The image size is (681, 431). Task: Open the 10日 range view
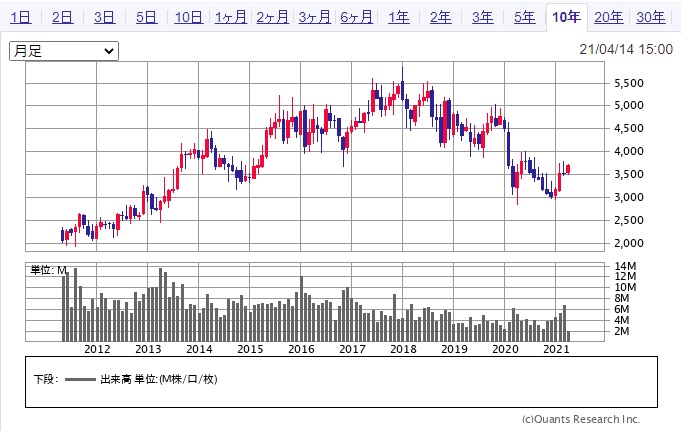point(188,17)
